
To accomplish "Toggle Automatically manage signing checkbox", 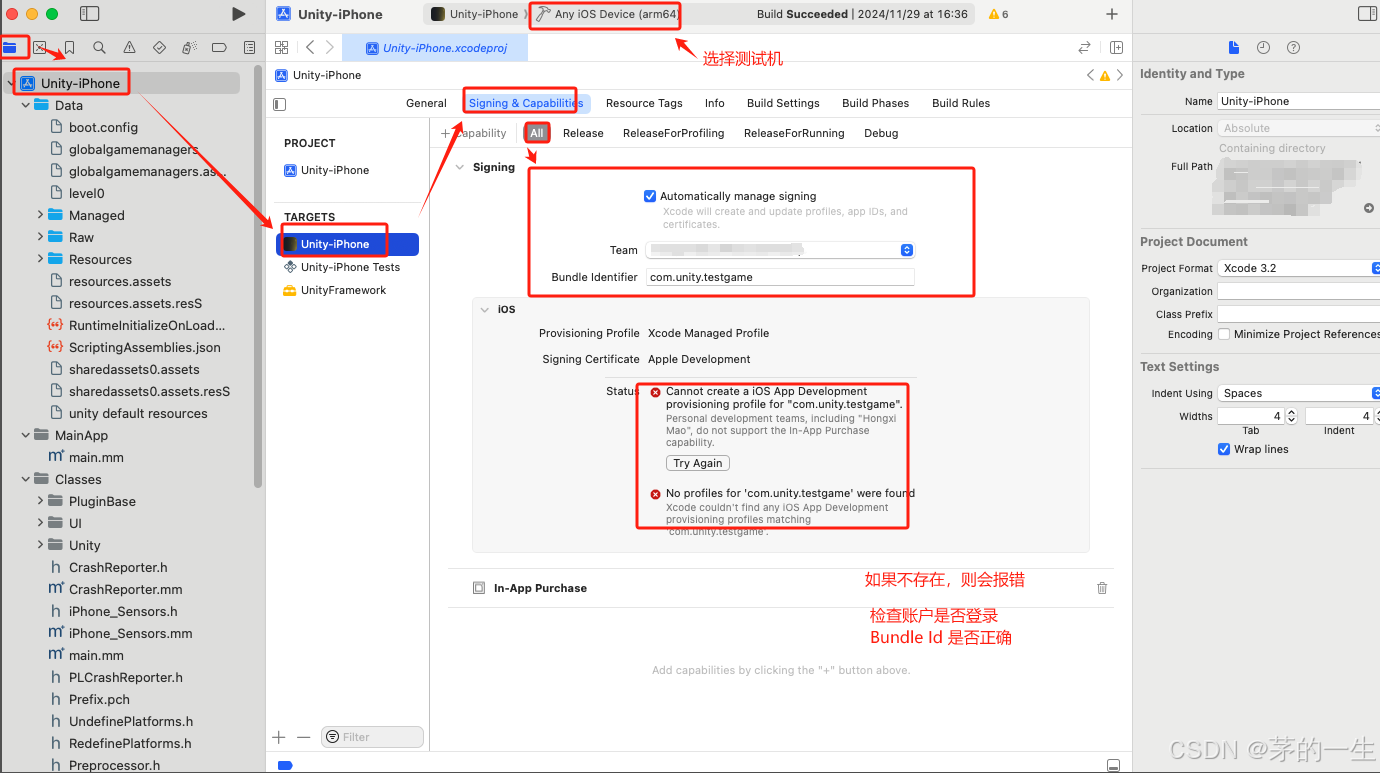I will [x=650, y=196].
